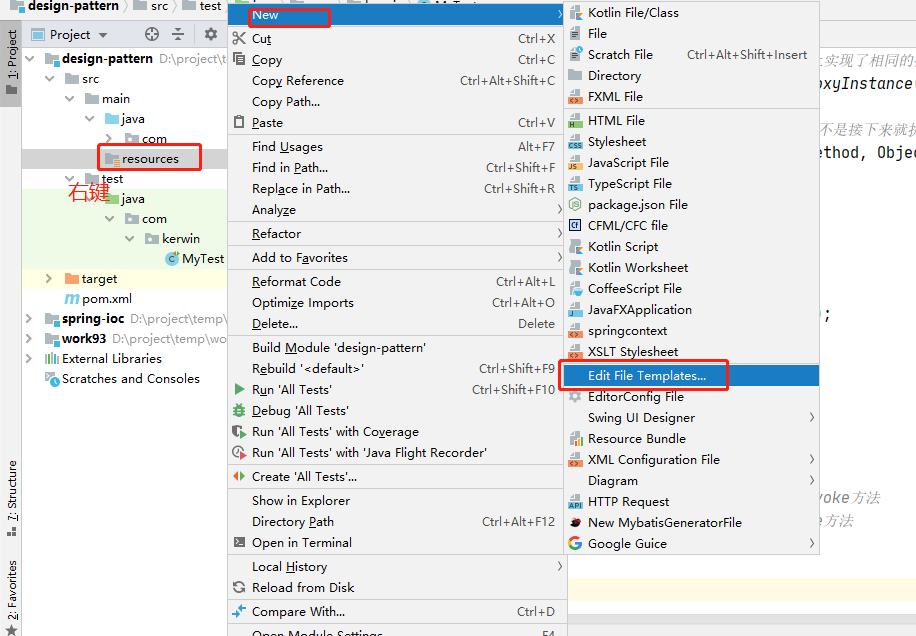The height and width of the screenshot is (636, 916).
Task: Collapse the kerwin package arrow
Action: [130, 239]
